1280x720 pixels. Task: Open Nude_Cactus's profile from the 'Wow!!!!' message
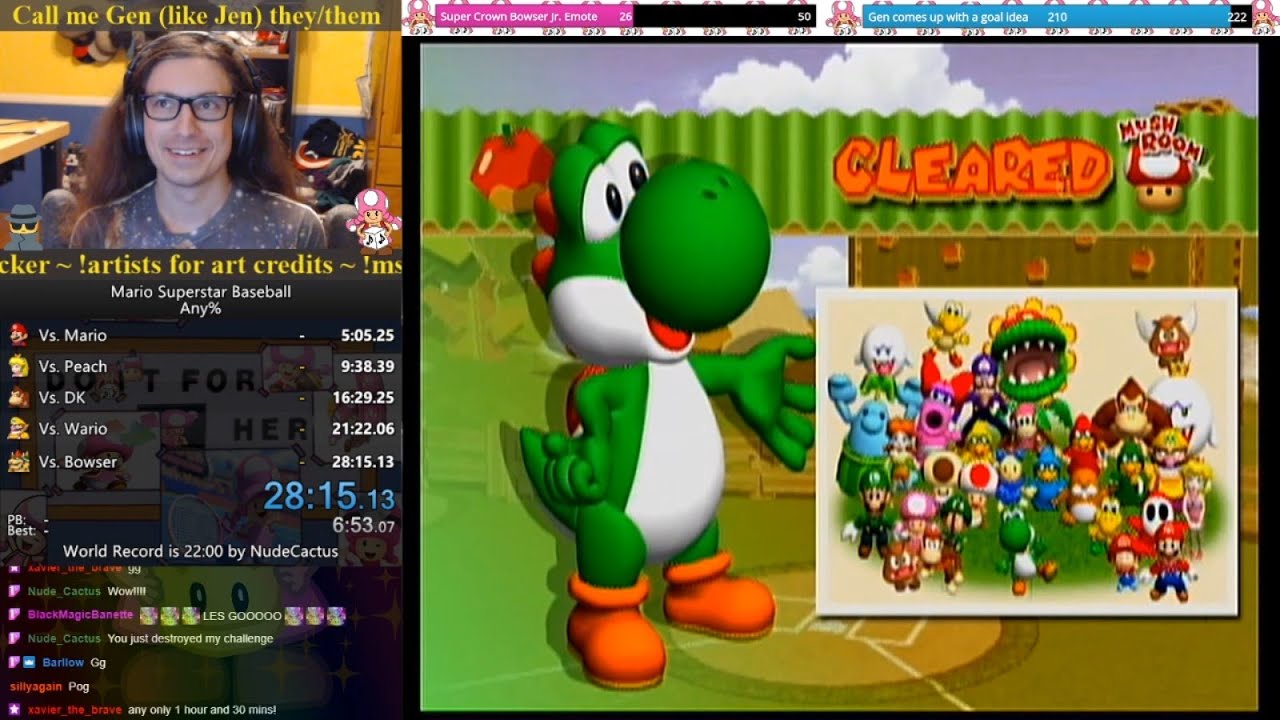point(64,591)
